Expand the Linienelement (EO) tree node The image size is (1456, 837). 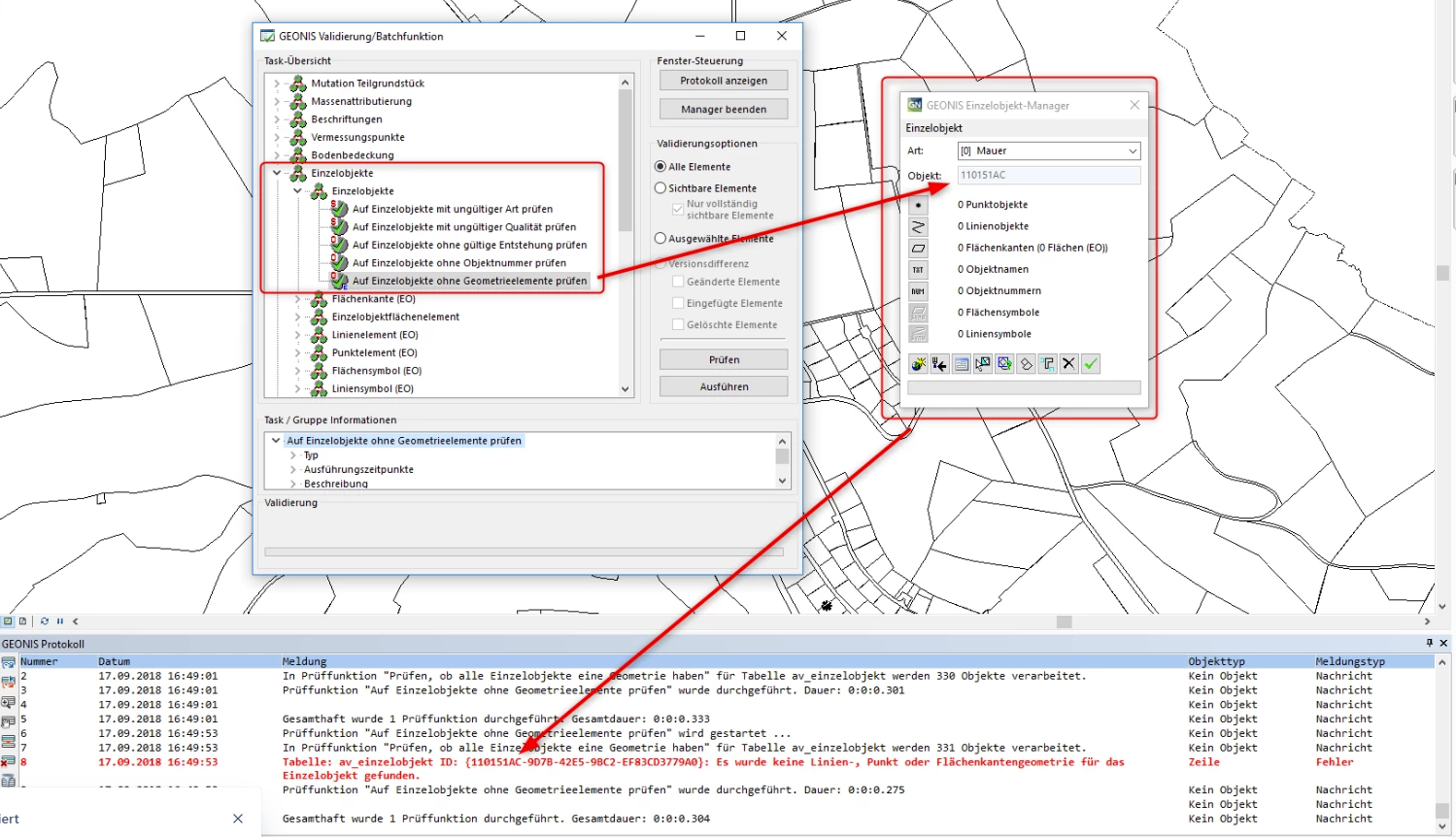[x=297, y=335]
